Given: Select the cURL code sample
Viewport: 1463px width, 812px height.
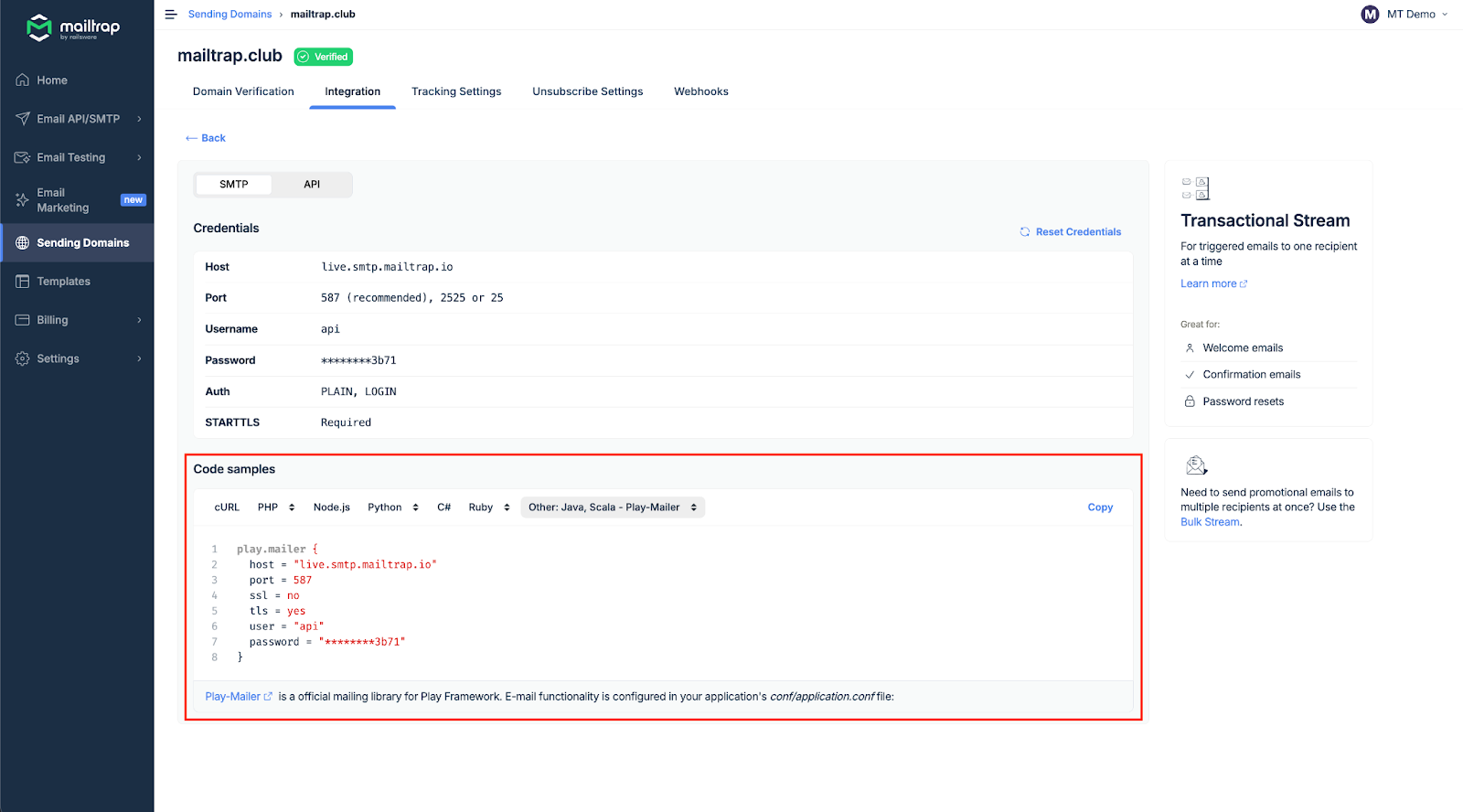Looking at the screenshot, I should coord(227,507).
